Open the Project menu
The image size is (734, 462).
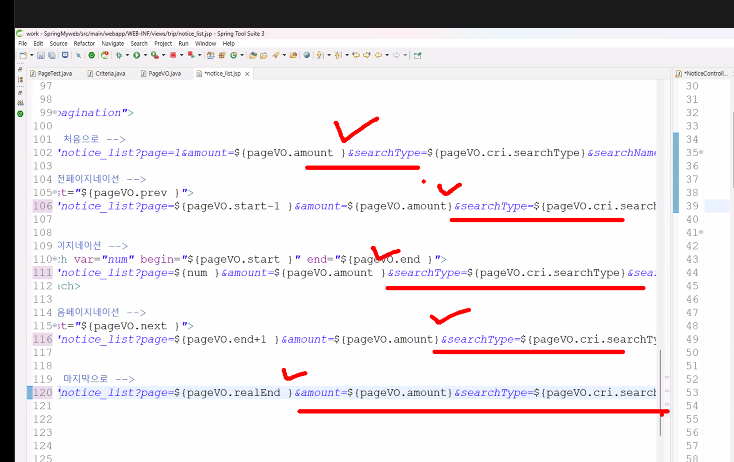pos(163,44)
